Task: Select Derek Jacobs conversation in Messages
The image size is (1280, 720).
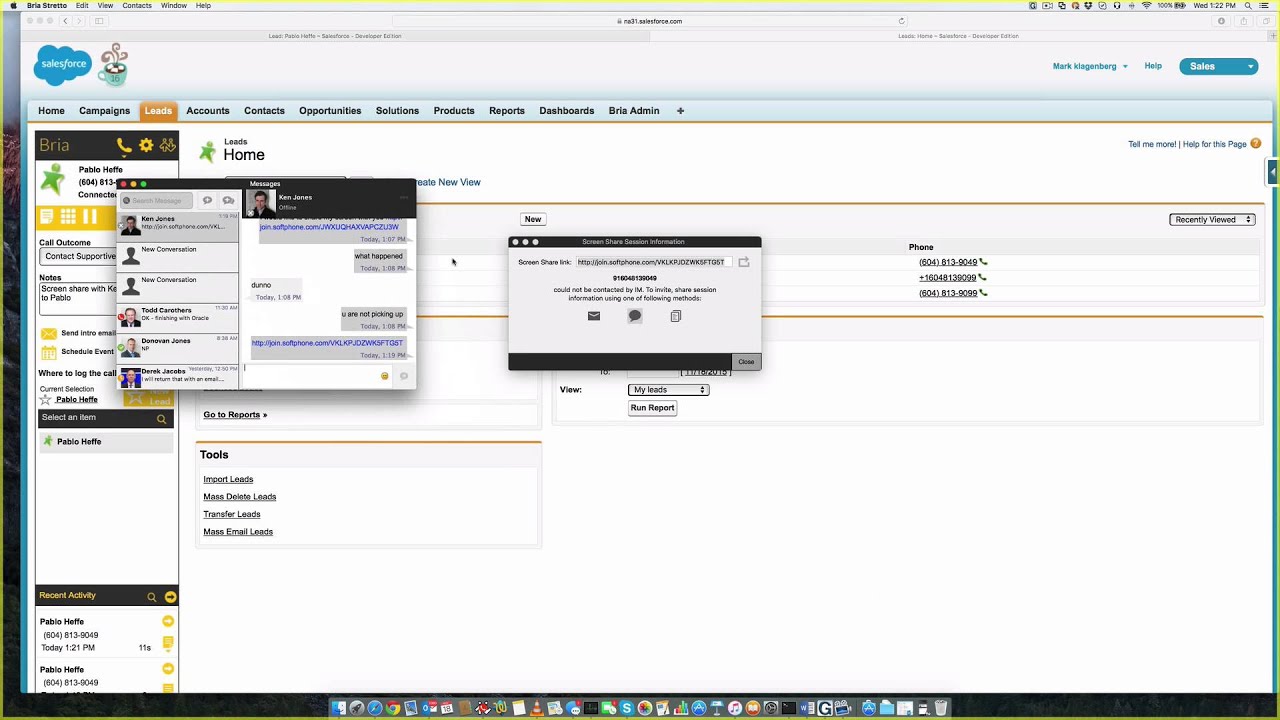Action: tap(178, 376)
